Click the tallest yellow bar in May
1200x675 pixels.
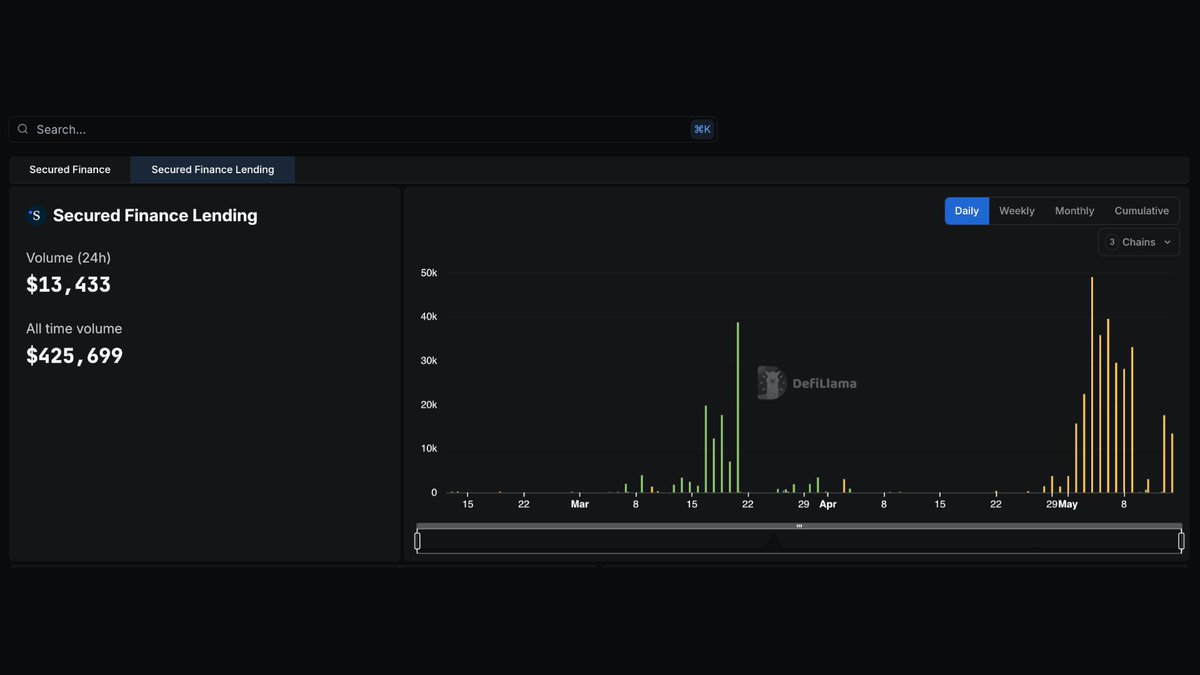click(x=1092, y=385)
